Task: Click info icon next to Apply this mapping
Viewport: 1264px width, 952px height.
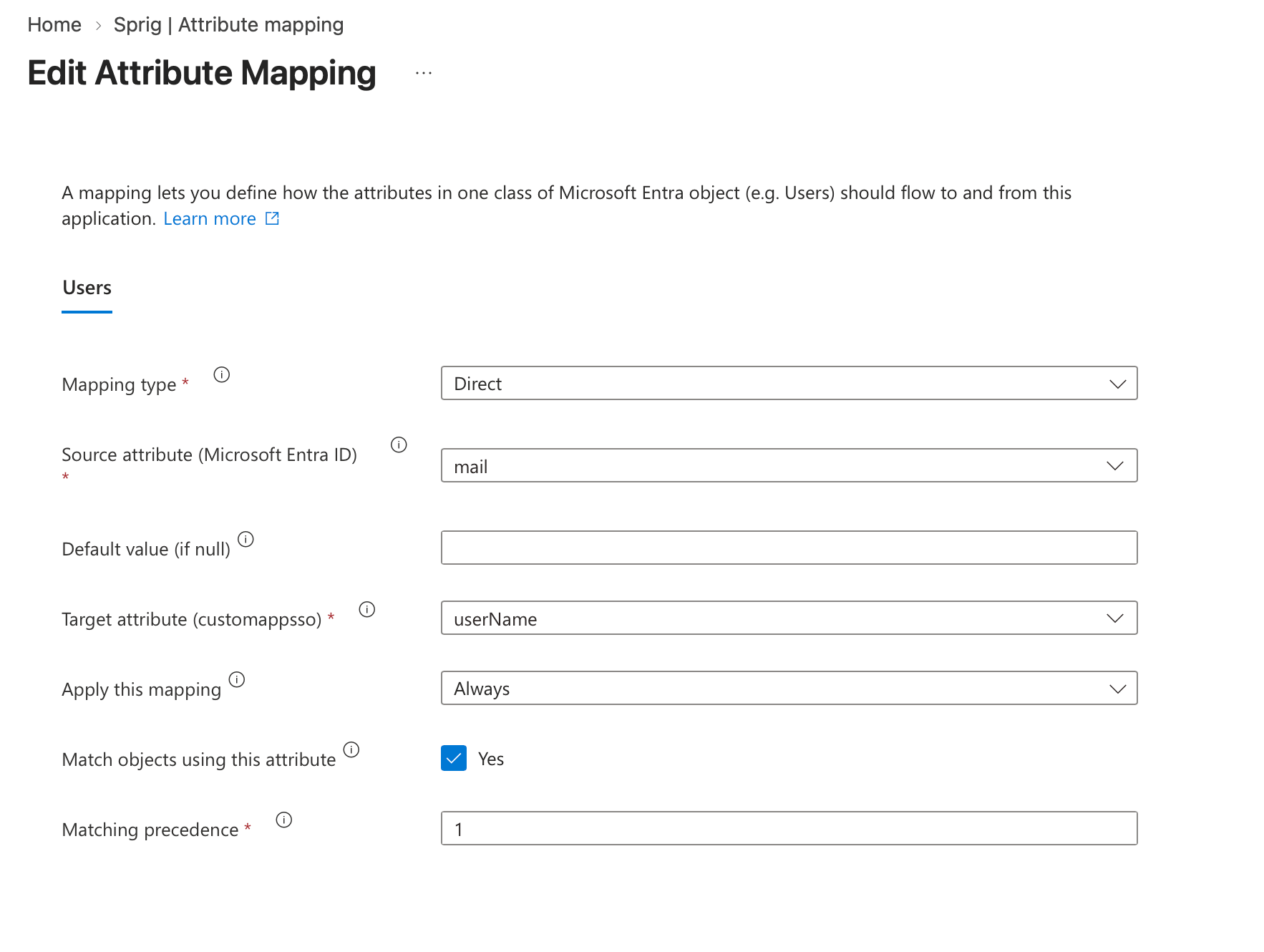Action: [237, 679]
